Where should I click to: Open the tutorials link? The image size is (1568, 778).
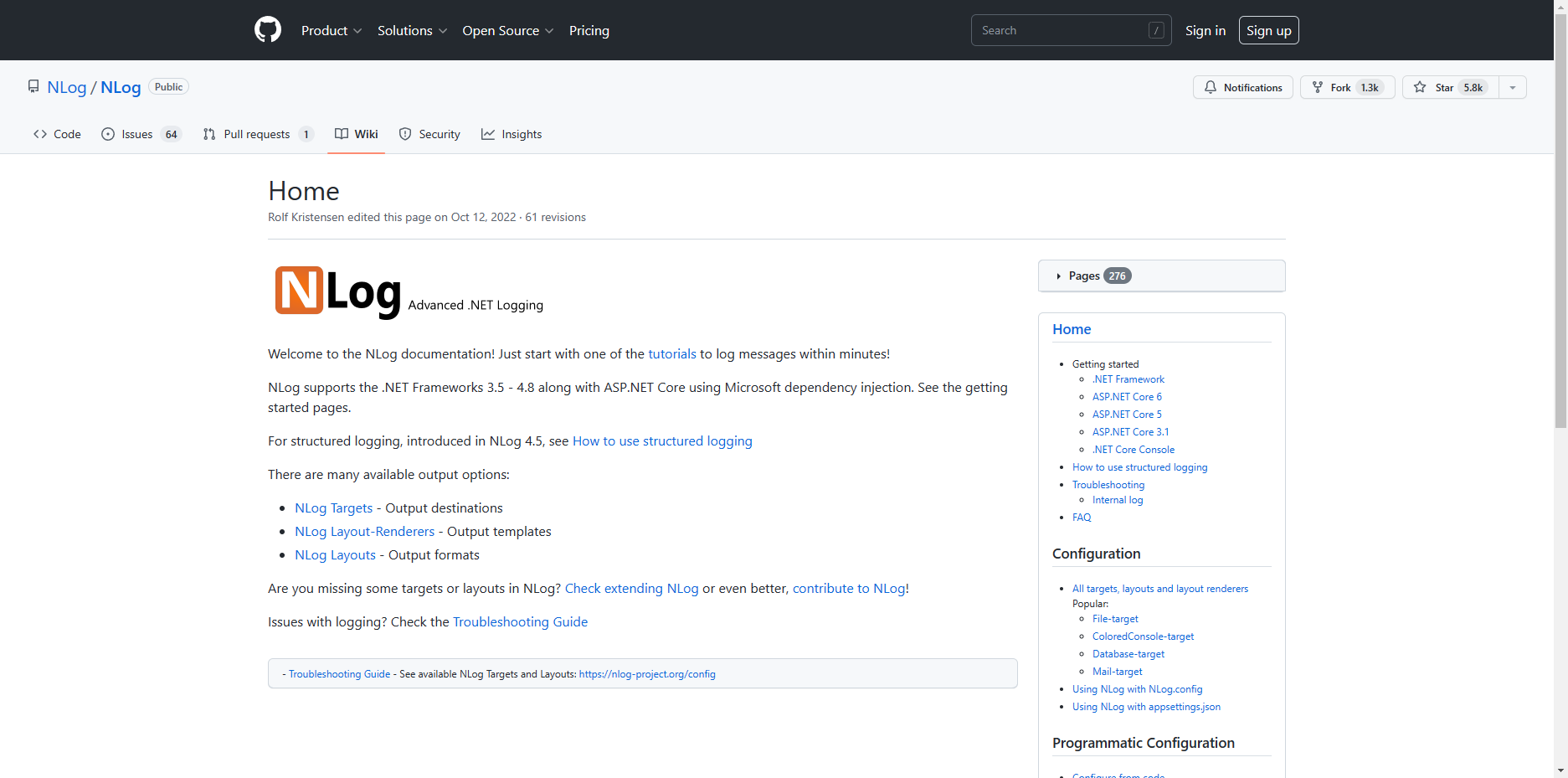671,353
